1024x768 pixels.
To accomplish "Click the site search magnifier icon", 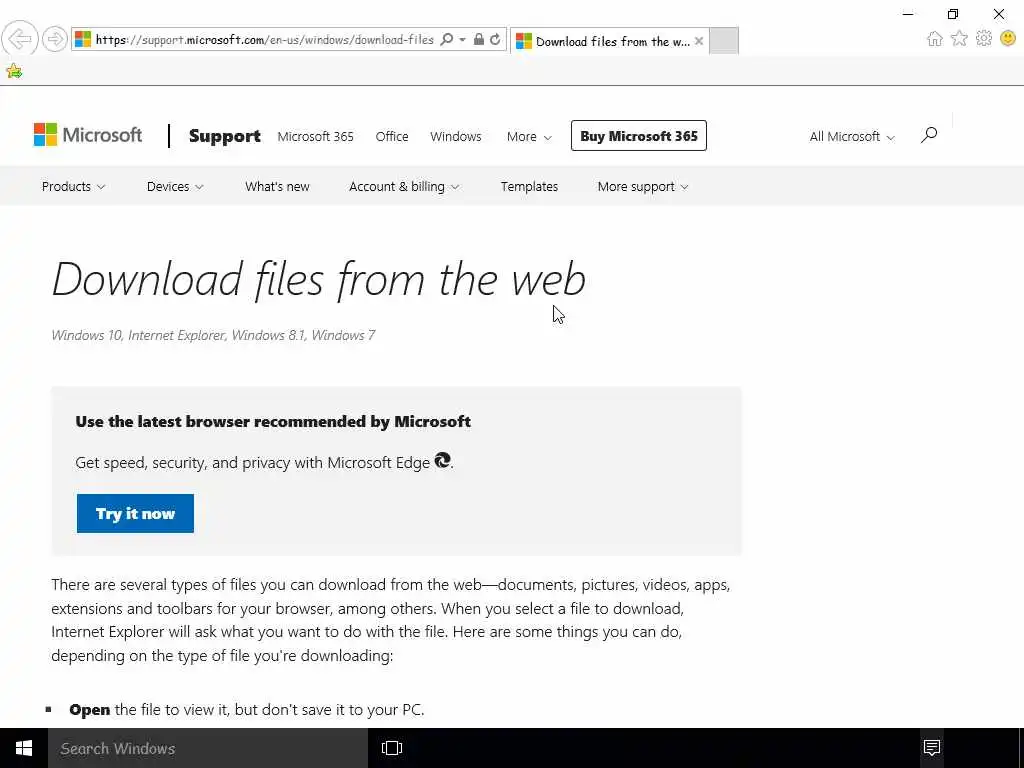I will tap(929, 135).
